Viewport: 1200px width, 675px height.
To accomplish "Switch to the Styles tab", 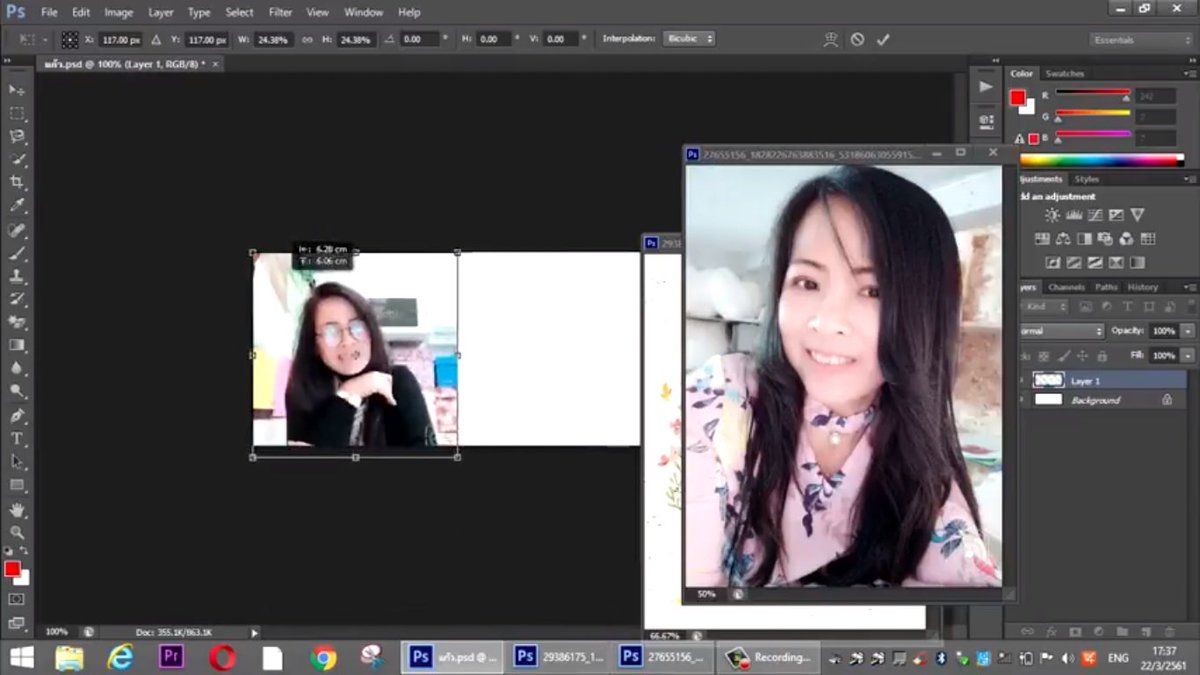I will tap(1087, 180).
